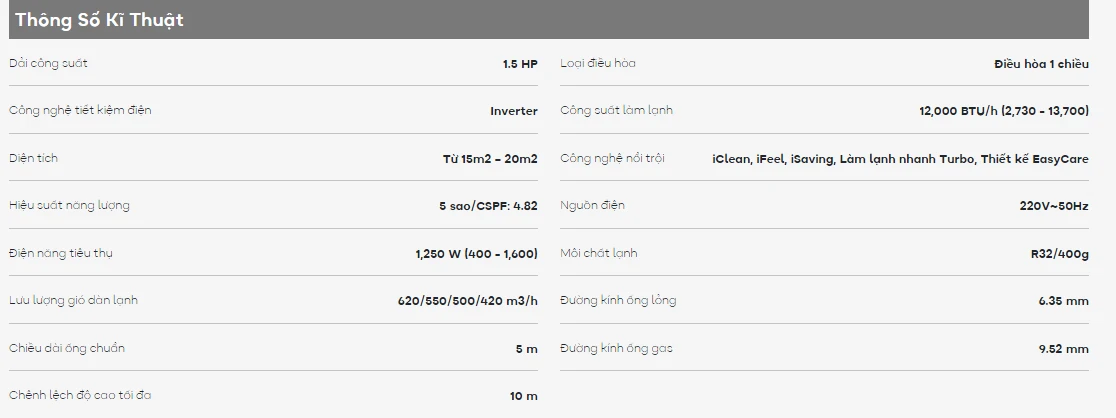Click the 5 sao/CSPF: 4.82 rating
Image resolution: width=1116 pixels, height=418 pixels.
point(488,206)
